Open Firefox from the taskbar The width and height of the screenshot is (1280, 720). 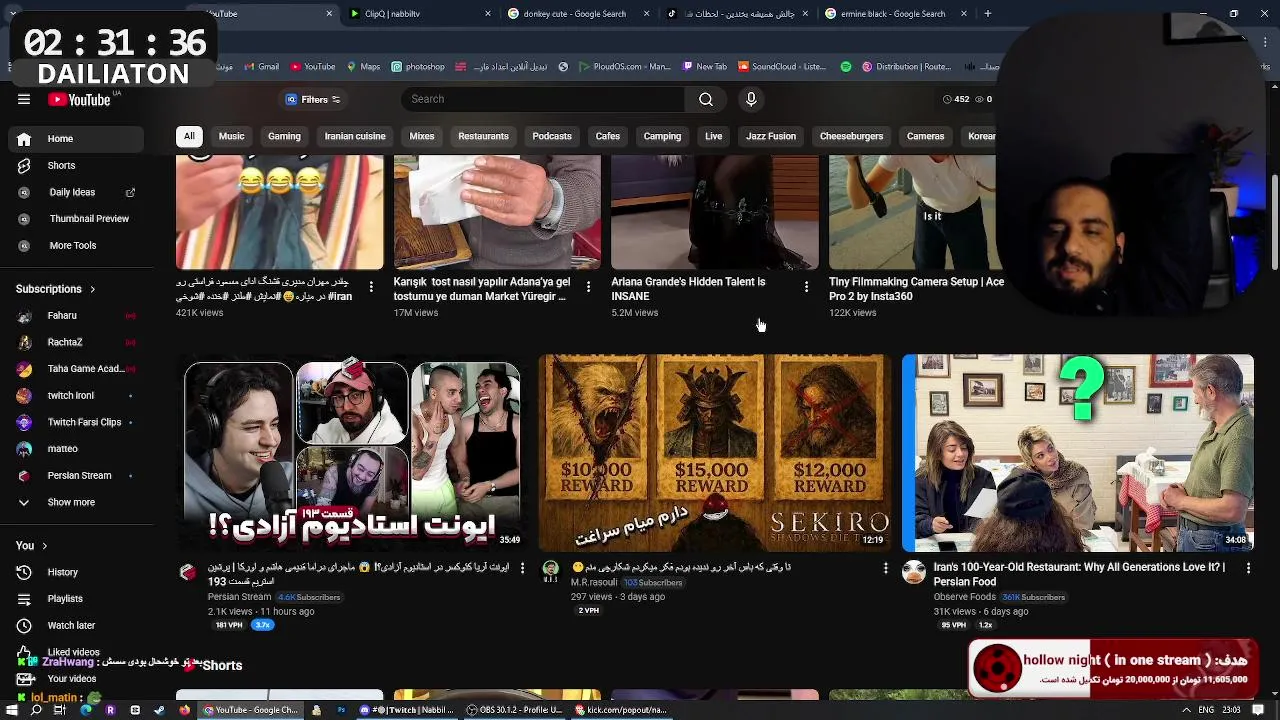pyautogui.click(x=184, y=710)
